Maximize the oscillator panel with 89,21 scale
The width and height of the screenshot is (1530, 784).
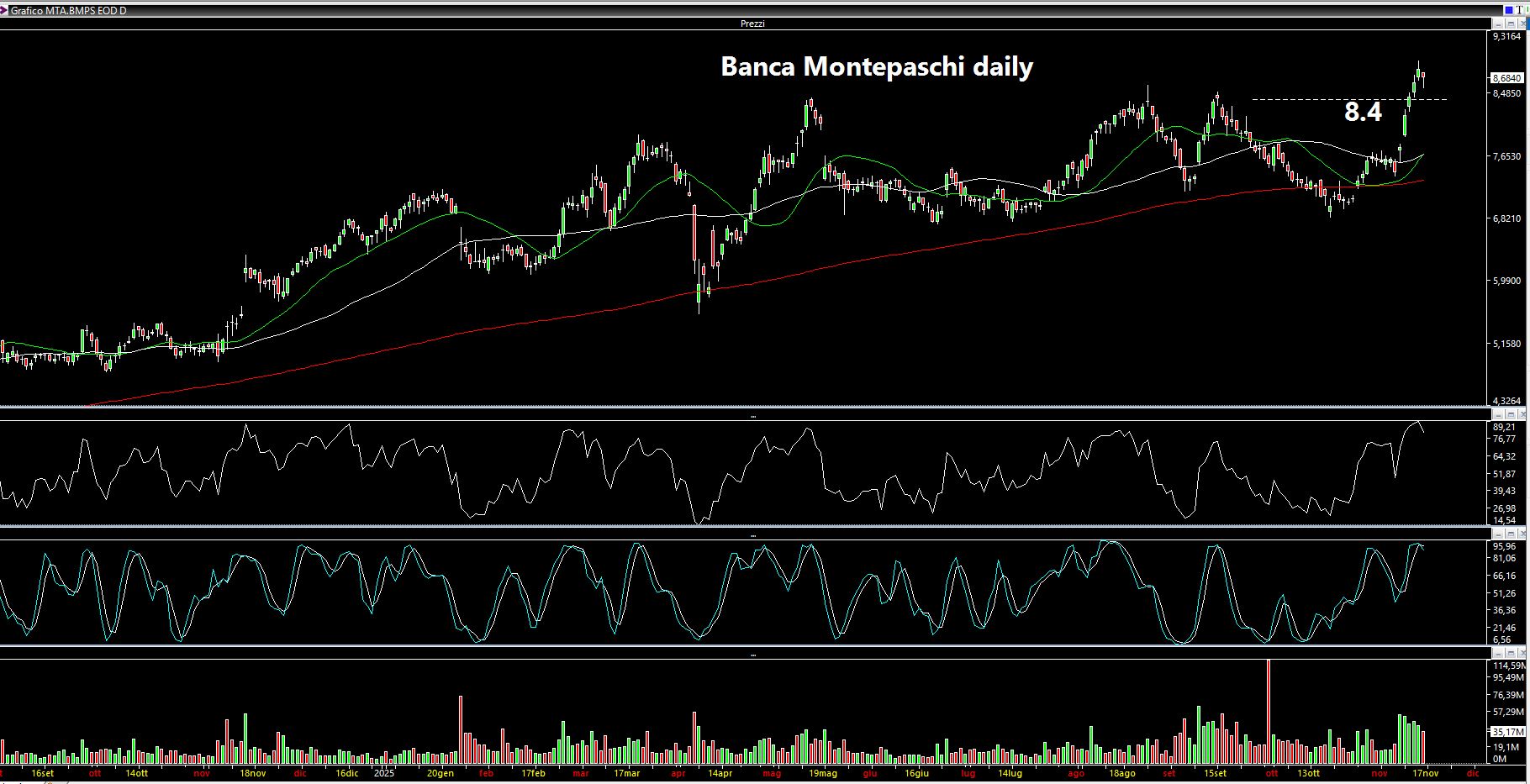[x=1509, y=414]
